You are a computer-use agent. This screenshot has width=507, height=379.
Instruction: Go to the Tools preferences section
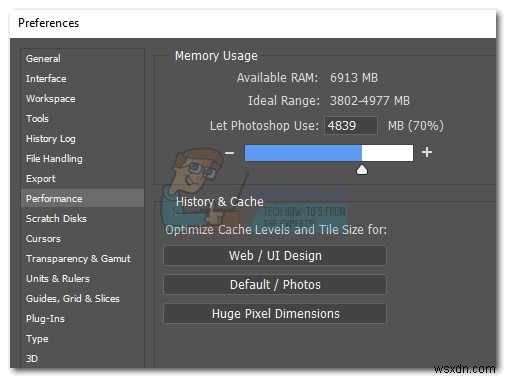point(37,119)
